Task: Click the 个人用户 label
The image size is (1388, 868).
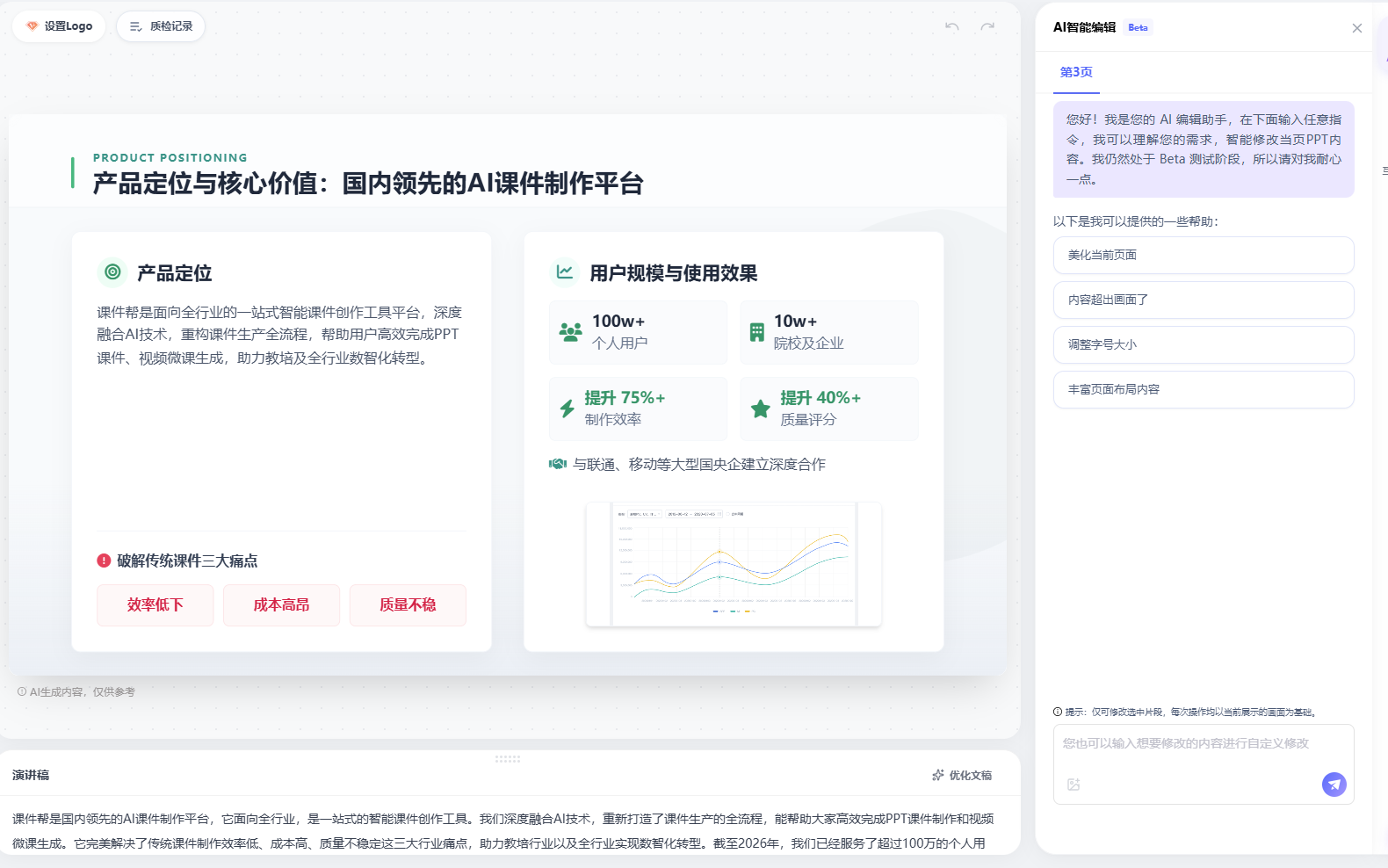Action: point(619,344)
